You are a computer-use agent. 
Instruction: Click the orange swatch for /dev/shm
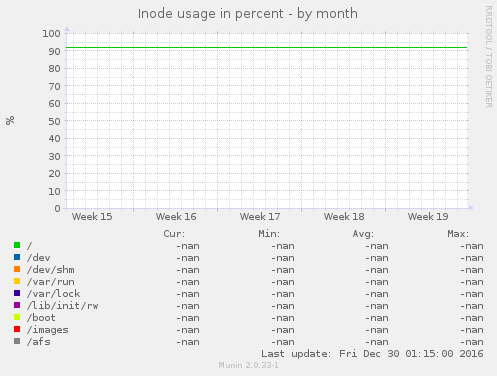tap(17, 269)
